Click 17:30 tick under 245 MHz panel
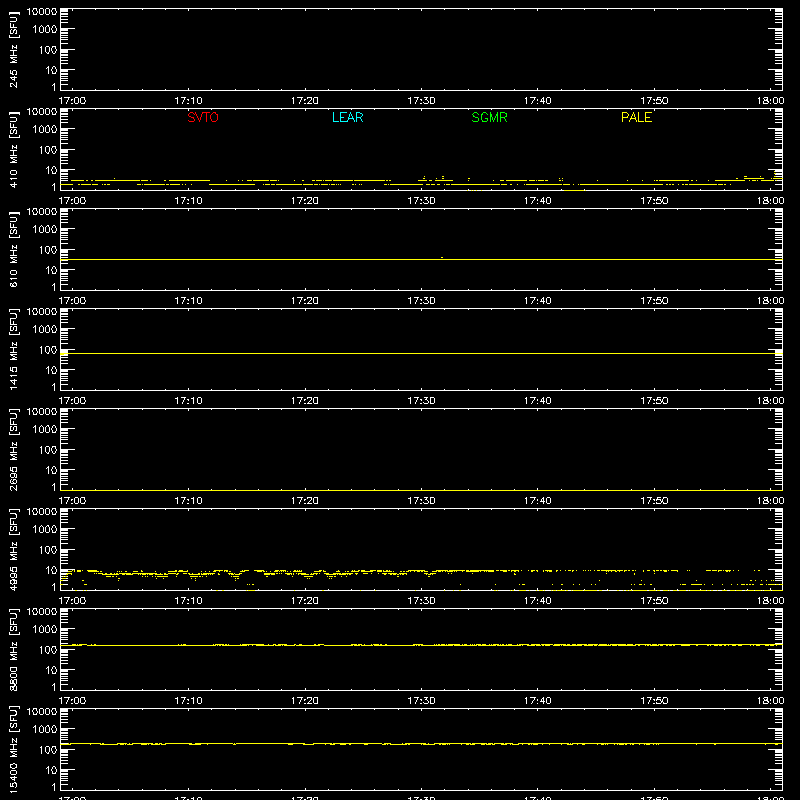The width and height of the screenshot is (800, 800). tap(421, 101)
